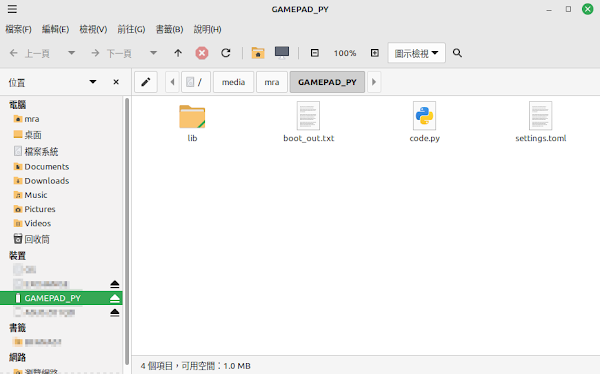The width and height of the screenshot is (600, 374).
Task: Zoom in with the plus icon
Action: [375, 53]
